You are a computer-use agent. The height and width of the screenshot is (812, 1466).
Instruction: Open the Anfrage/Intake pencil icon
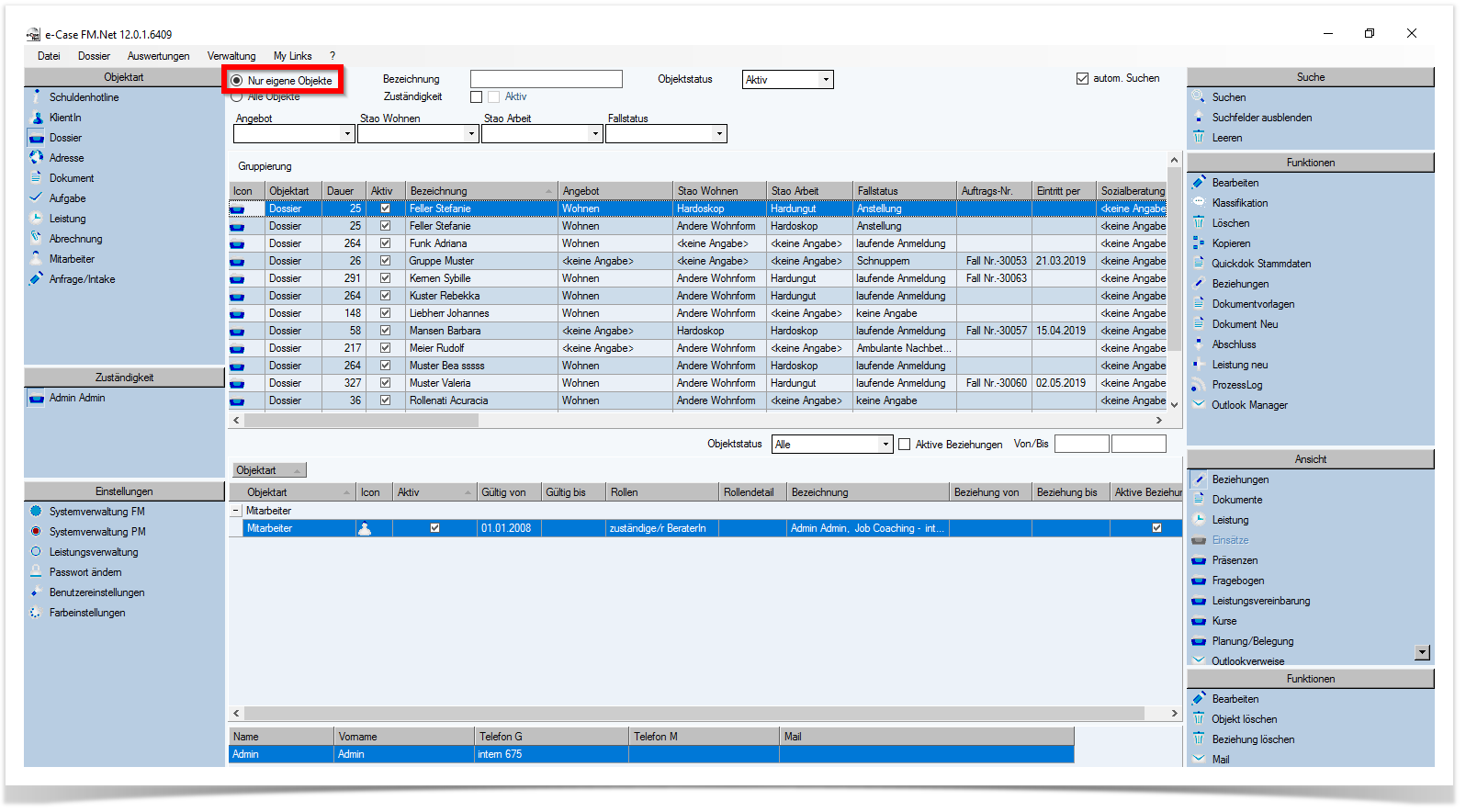(37, 278)
